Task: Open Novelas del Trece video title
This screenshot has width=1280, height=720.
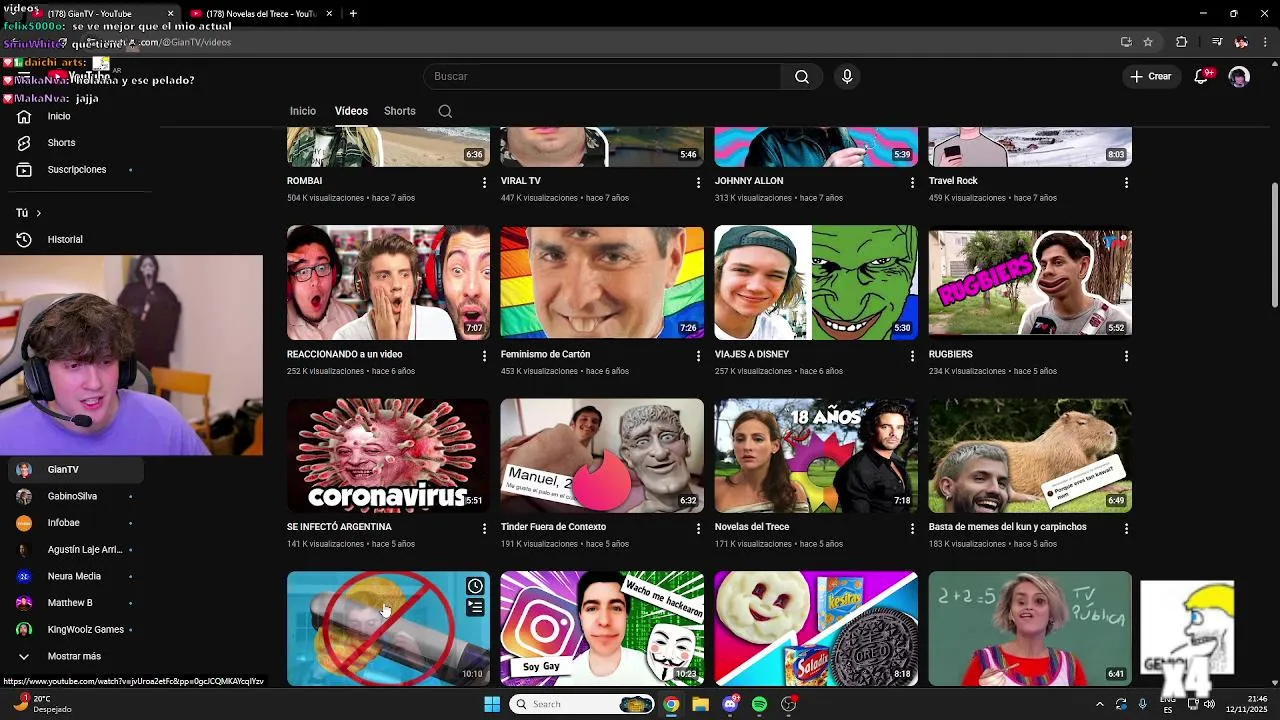Action: (x=752, y=527)
